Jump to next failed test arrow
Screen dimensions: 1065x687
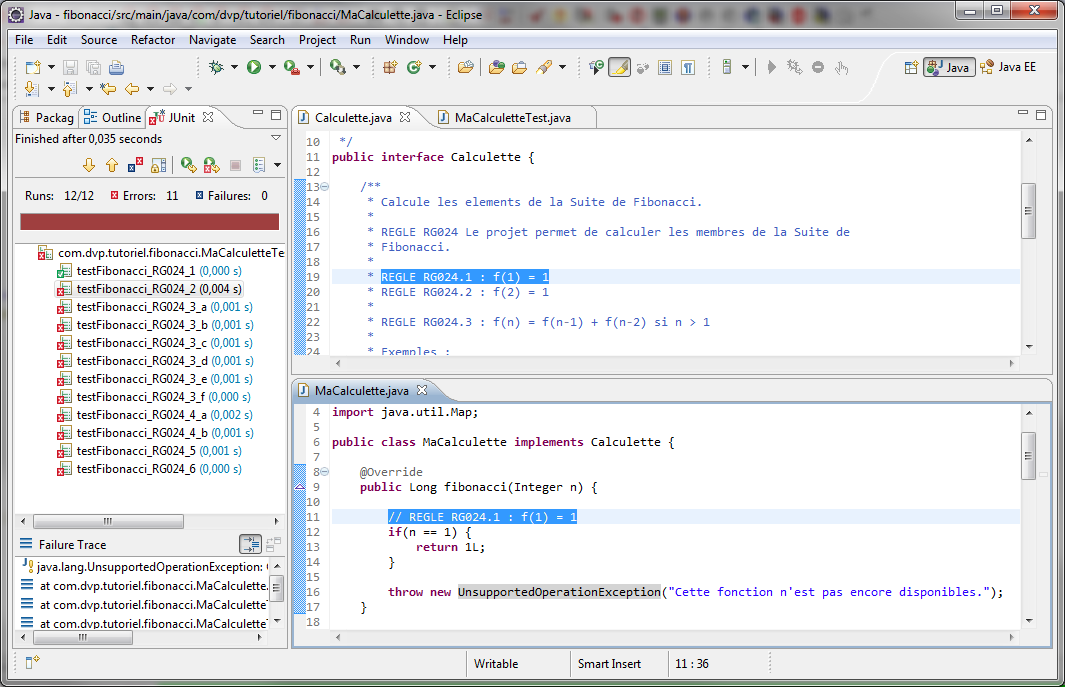pyautogui.click(x=88, y=165)
